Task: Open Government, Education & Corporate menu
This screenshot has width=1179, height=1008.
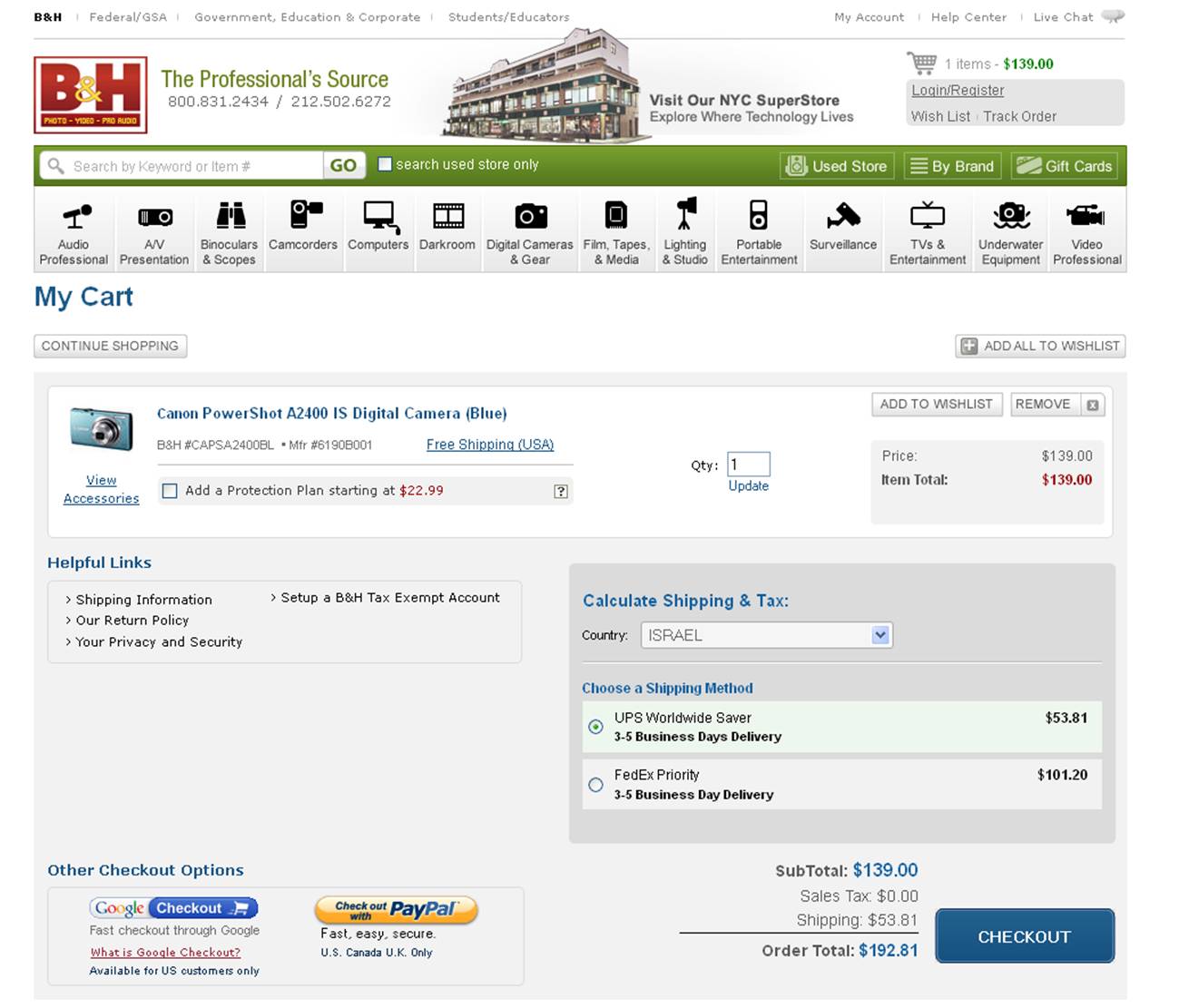Action: point(307,17)
